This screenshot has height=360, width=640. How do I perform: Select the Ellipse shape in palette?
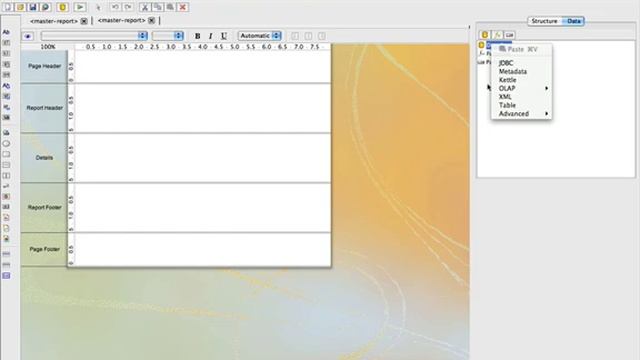(x=6, y=144)
